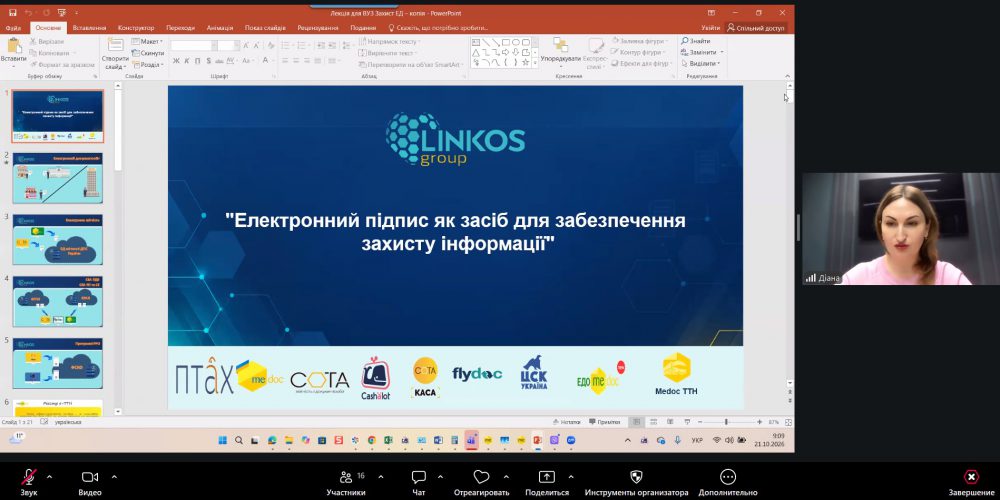Click the Отреагировать reactions button
The width and height of the screenshot is (1000, 500).
[482, 483]
